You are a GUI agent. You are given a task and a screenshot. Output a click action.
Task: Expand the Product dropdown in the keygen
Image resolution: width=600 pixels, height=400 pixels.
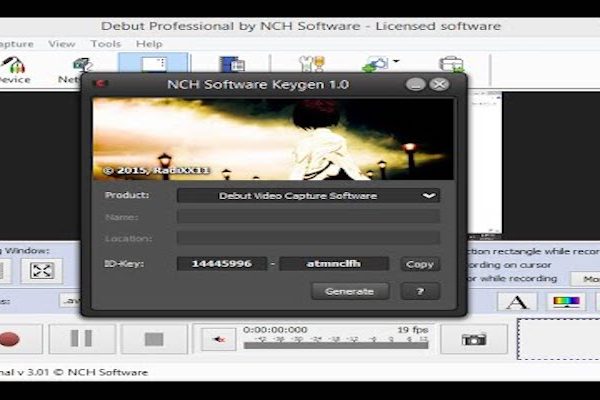click(308, 196)
